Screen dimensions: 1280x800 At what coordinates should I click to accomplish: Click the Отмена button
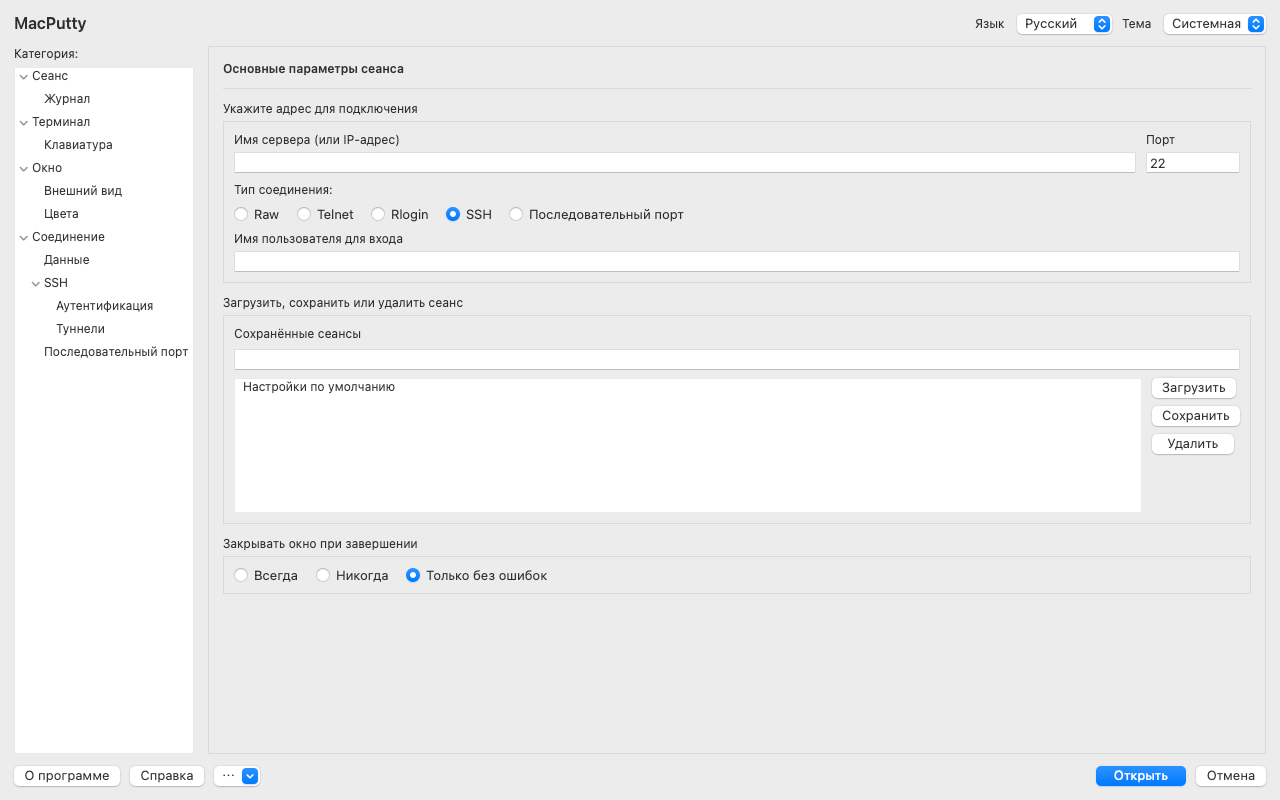click(1231, 776)
